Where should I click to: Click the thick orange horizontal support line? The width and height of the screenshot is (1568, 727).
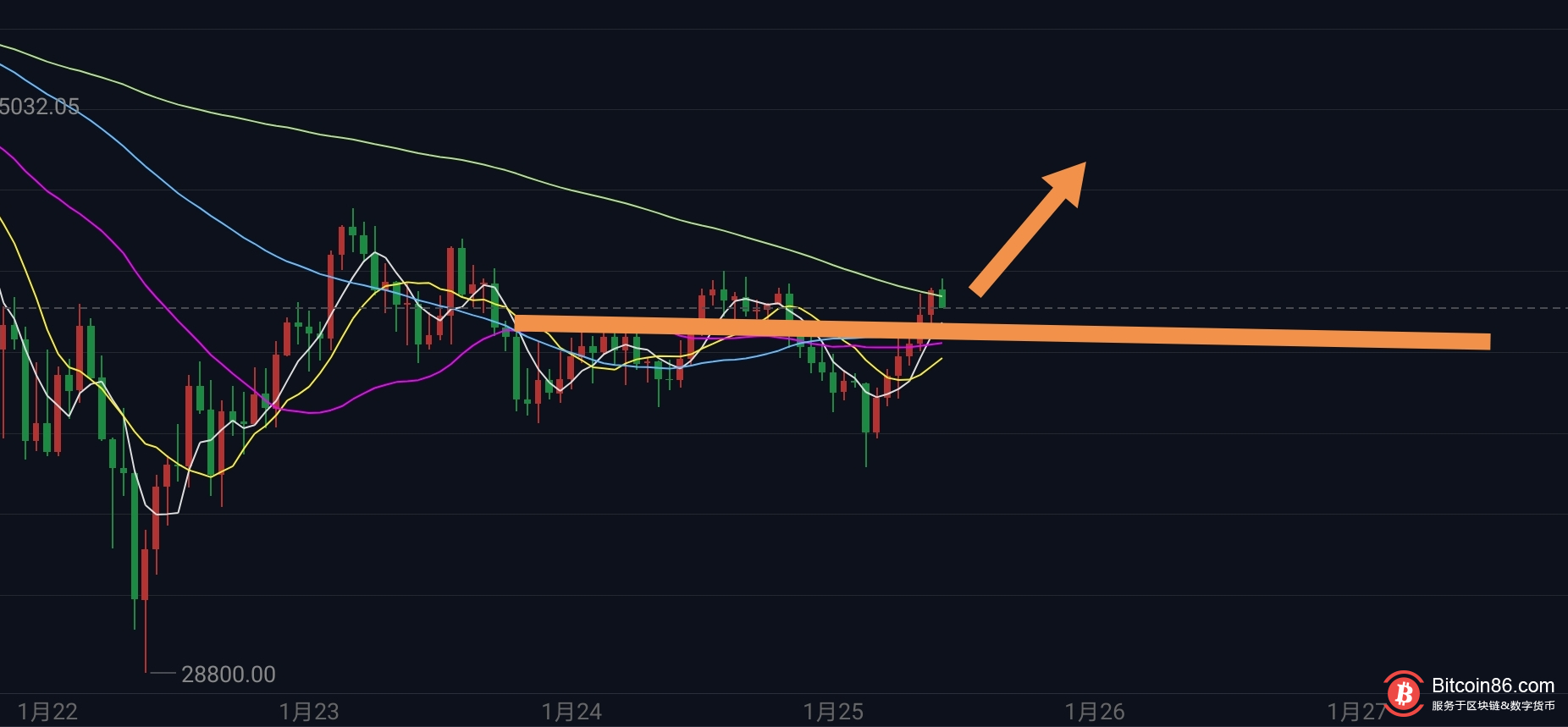pos(1002,332)
